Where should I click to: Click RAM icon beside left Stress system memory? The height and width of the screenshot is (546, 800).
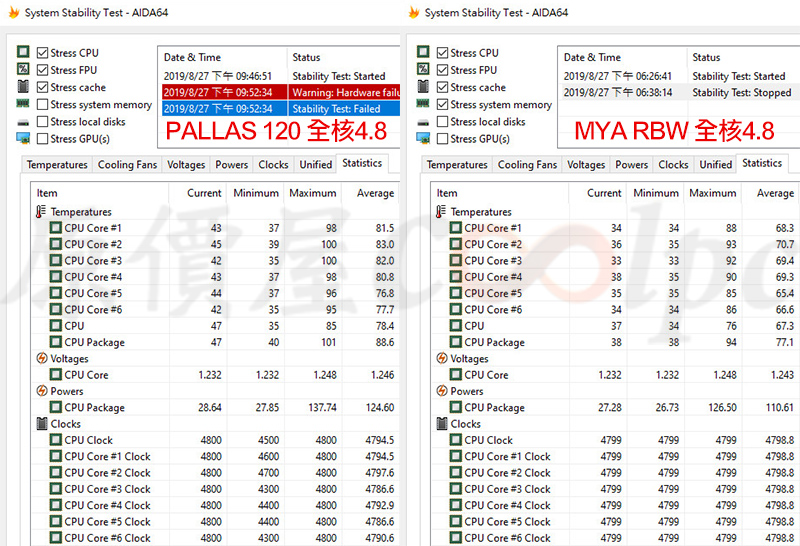(x=23, y=104)
